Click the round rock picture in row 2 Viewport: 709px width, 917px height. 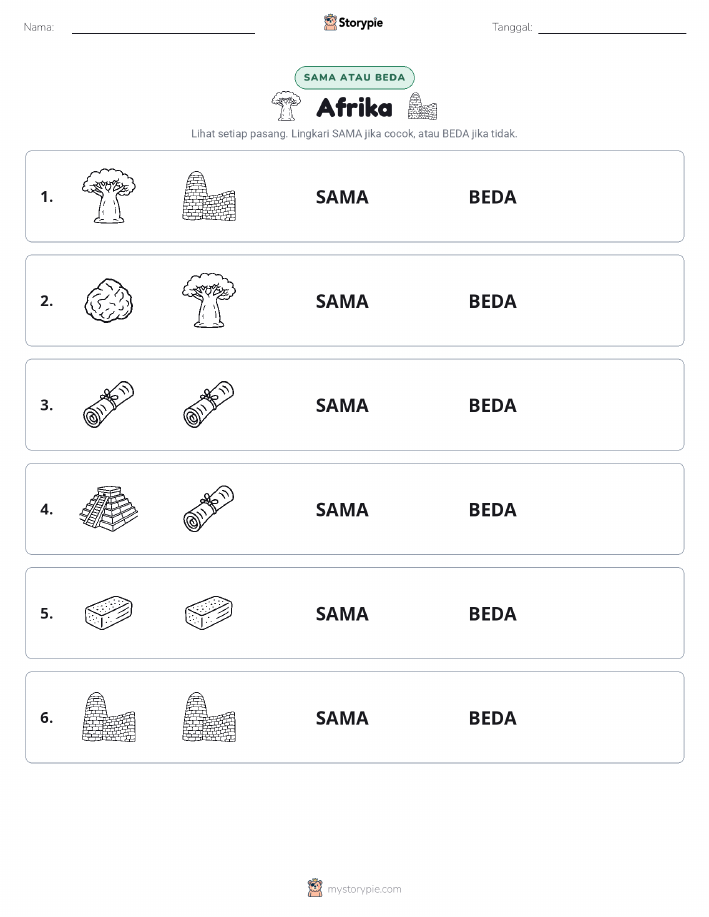tap(109, 301)
